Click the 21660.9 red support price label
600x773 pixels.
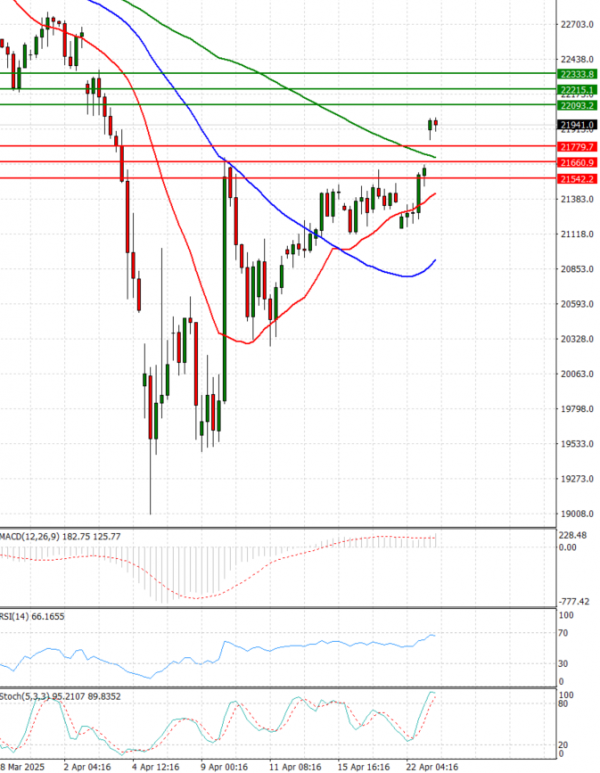pyautogui.click(x=577, y=163)
